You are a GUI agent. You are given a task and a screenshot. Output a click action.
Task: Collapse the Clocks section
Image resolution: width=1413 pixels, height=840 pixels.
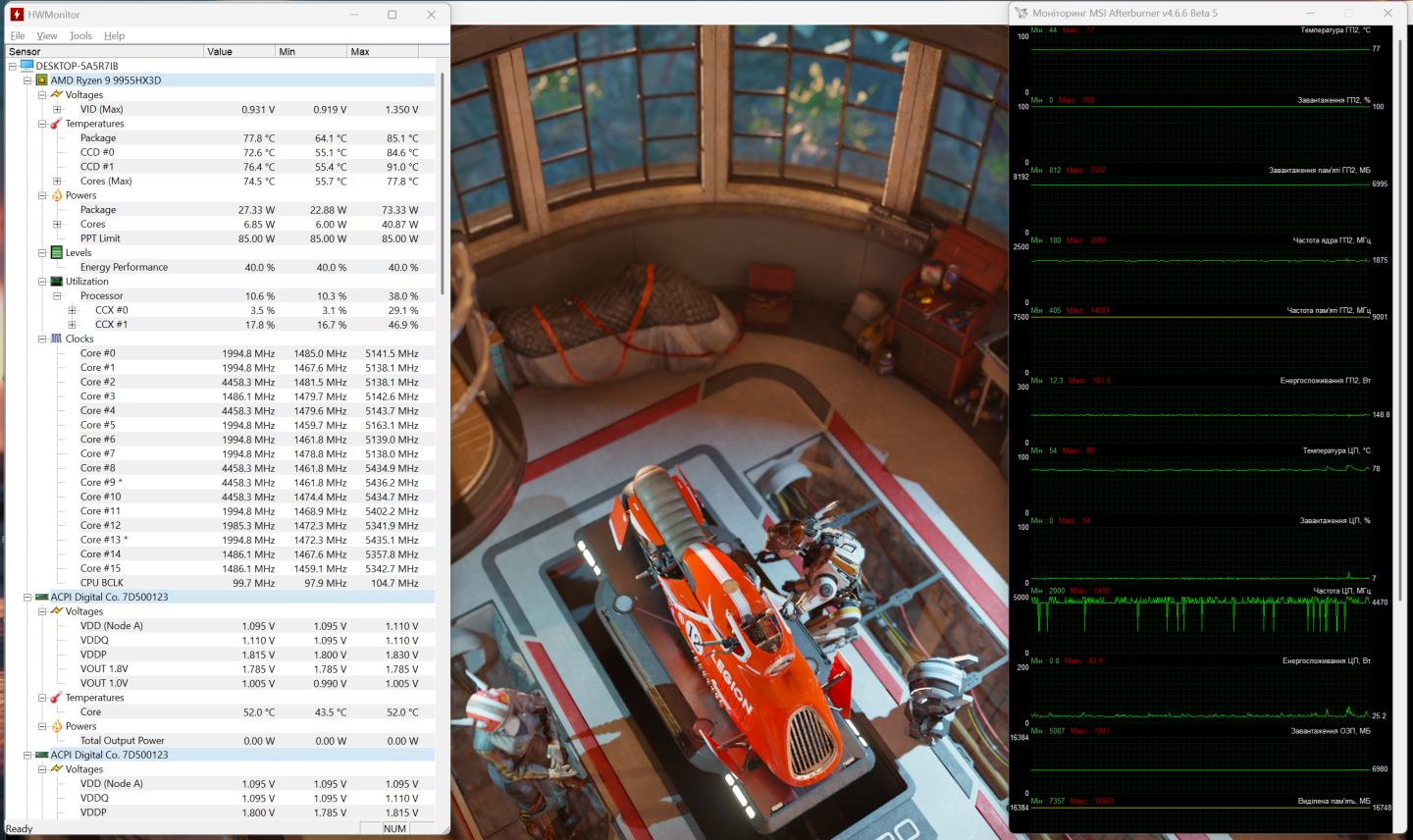click(42, 339)
